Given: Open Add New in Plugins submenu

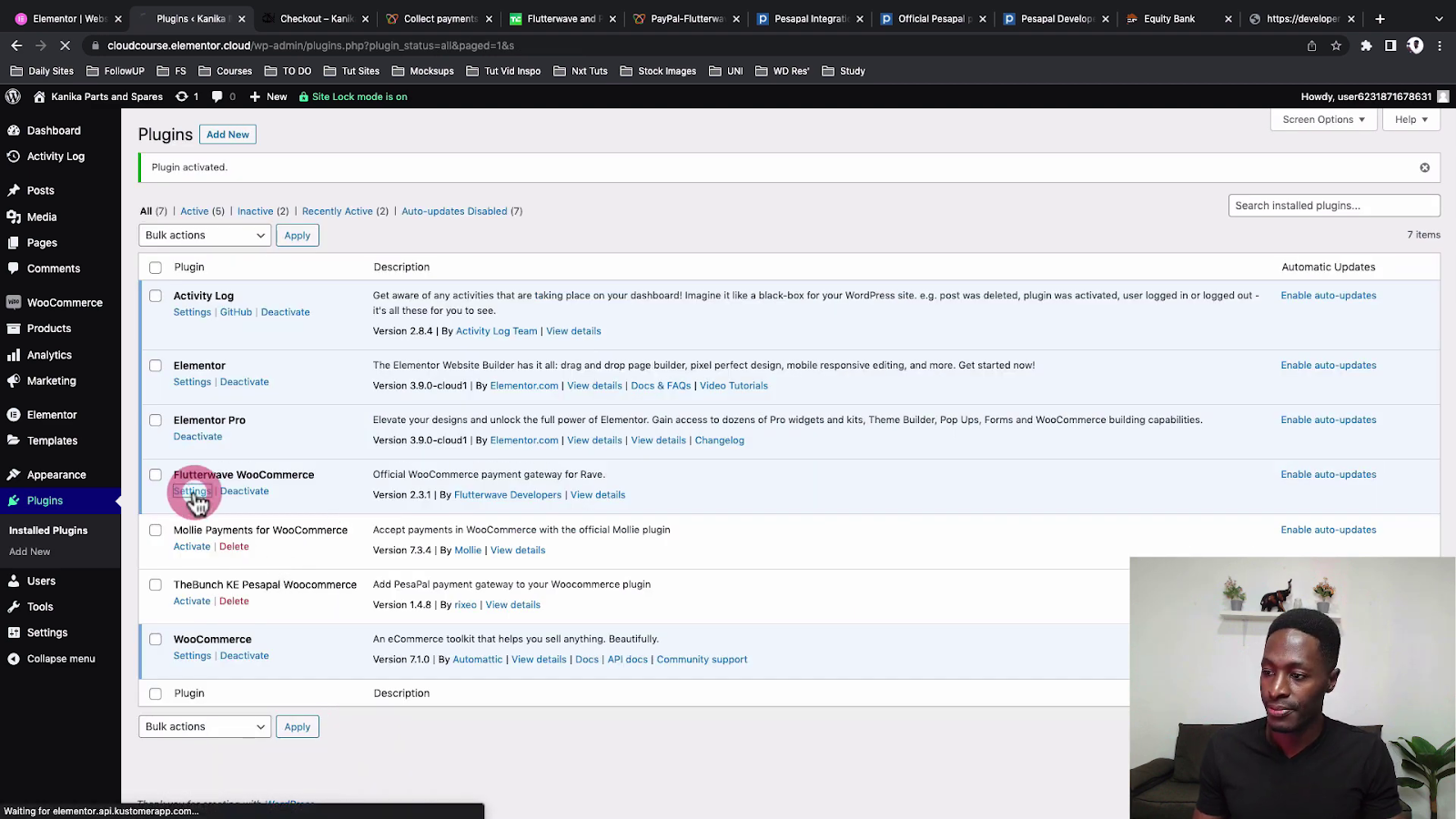Looking at the screenshot, I should click(x=30, y=552).
